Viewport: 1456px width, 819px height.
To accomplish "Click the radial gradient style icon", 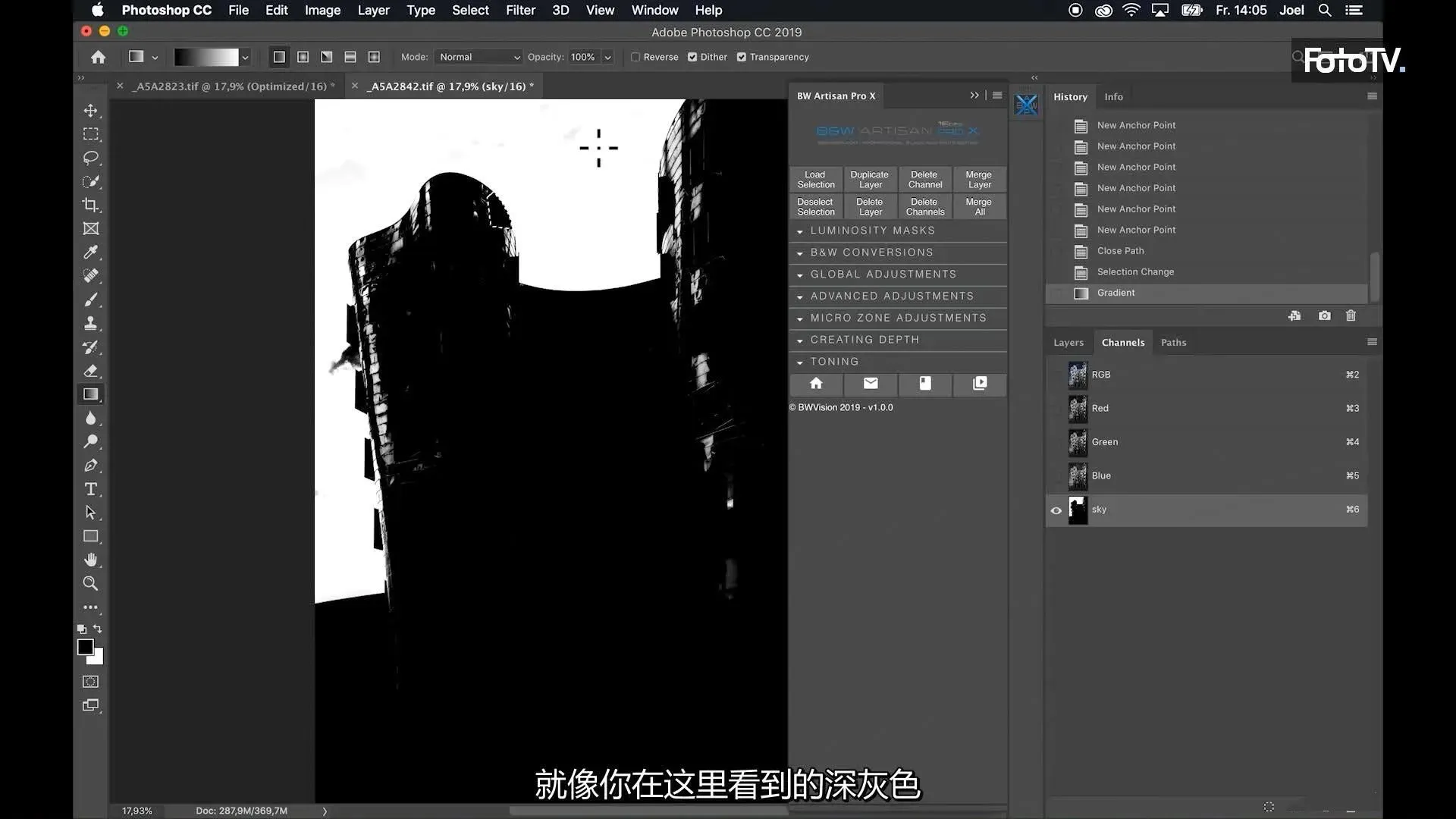I will [x=303, y=57].
